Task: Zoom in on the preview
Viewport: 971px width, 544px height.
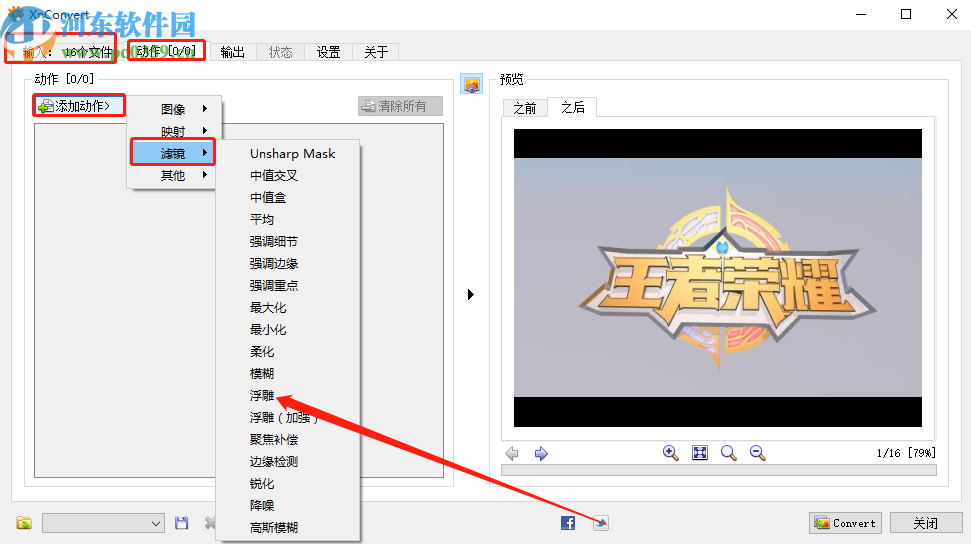Action: click(x=671, y=453)
